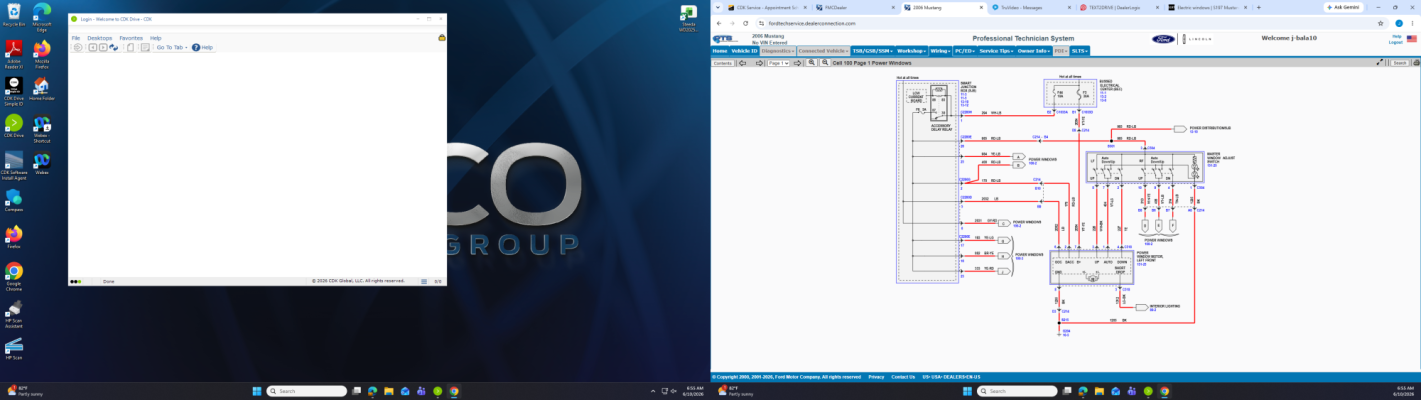Click CDK Drive toolbar forward arrow
1421x400 pixels.
pos(103,47)
